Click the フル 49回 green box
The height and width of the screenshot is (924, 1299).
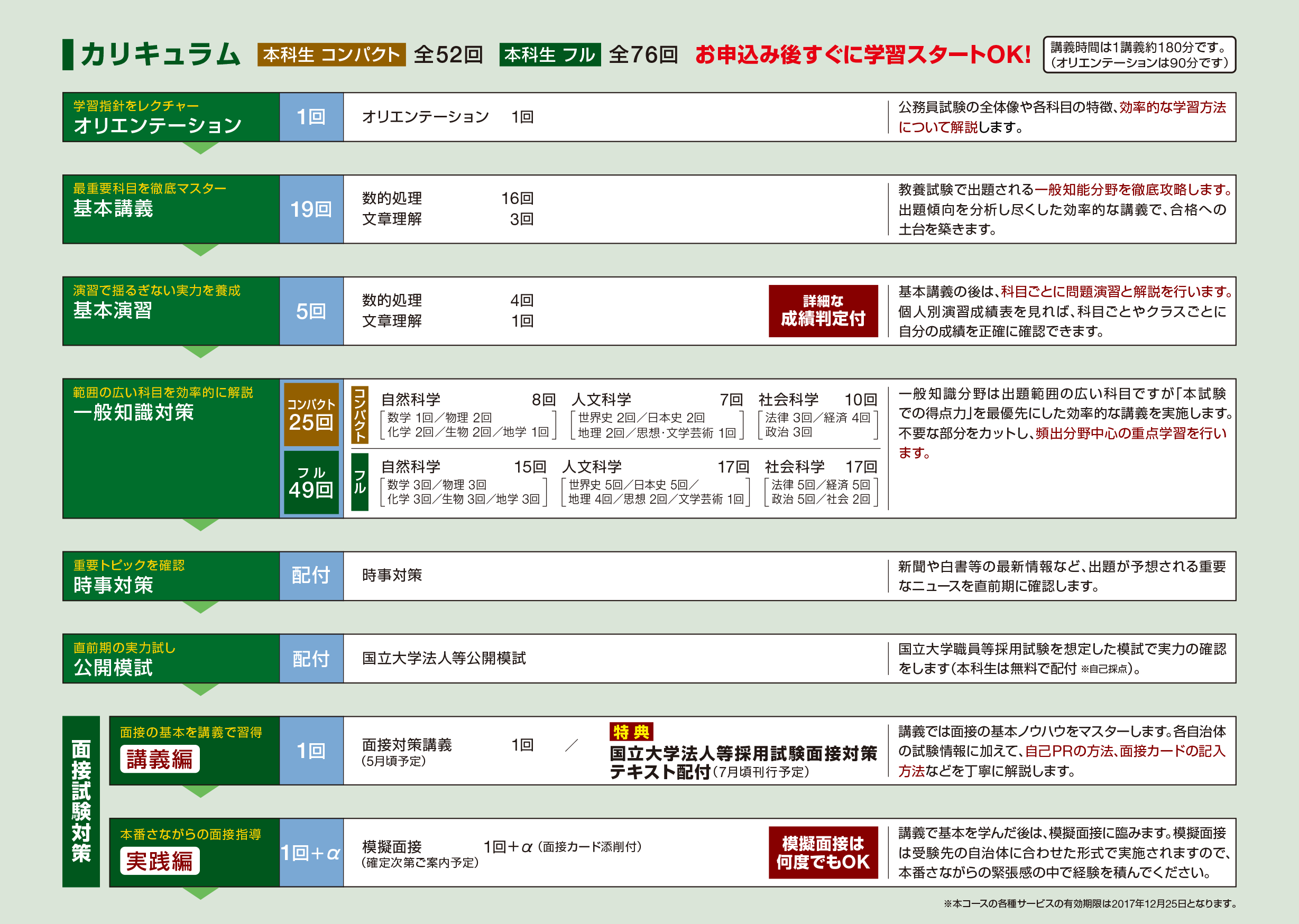pyautogui.click(x=311, y=483)
